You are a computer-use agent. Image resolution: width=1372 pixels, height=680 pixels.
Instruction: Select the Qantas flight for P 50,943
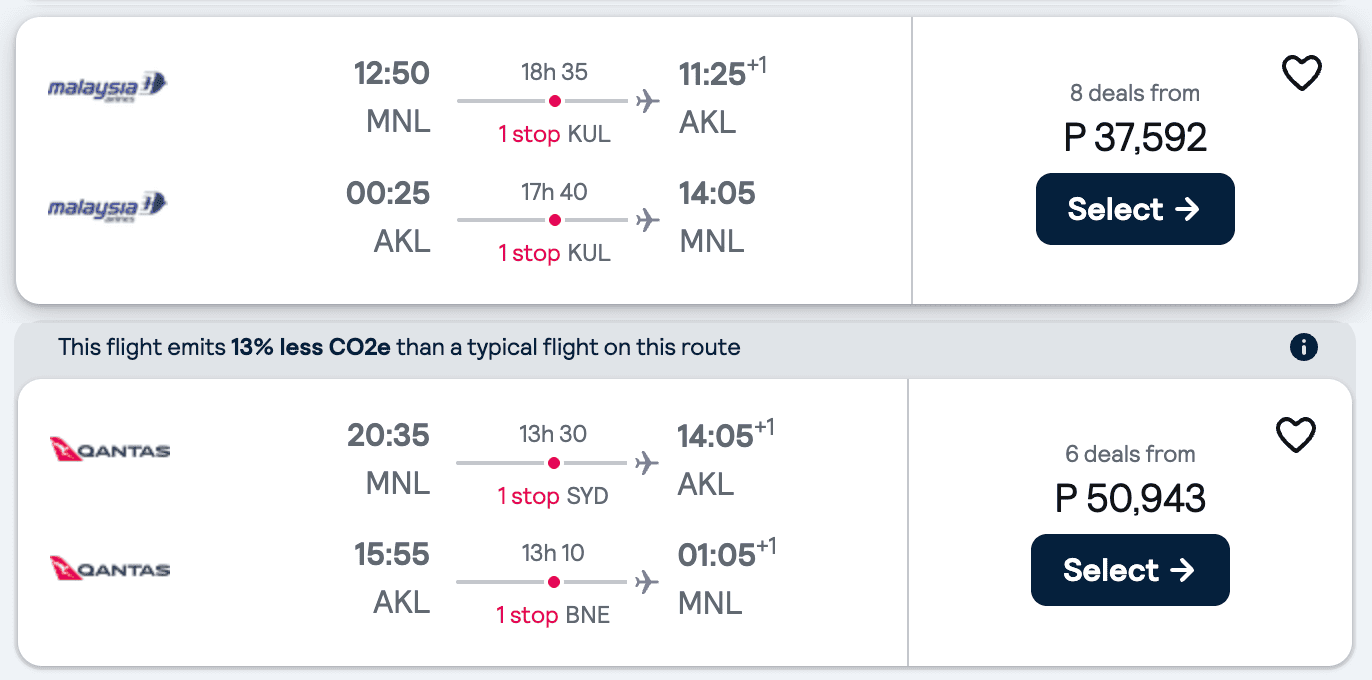pos(1130,569)
